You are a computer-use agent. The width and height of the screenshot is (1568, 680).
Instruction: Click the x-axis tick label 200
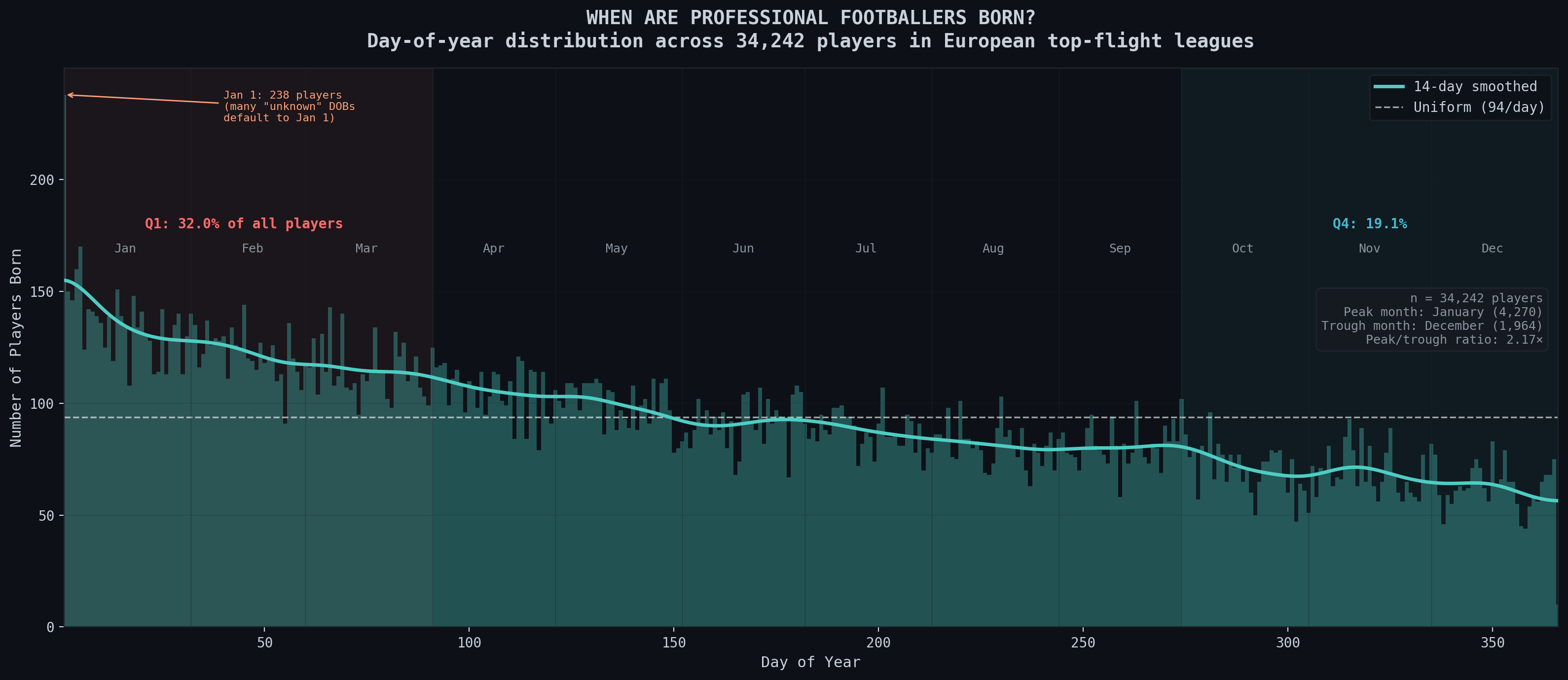(878, 643)
